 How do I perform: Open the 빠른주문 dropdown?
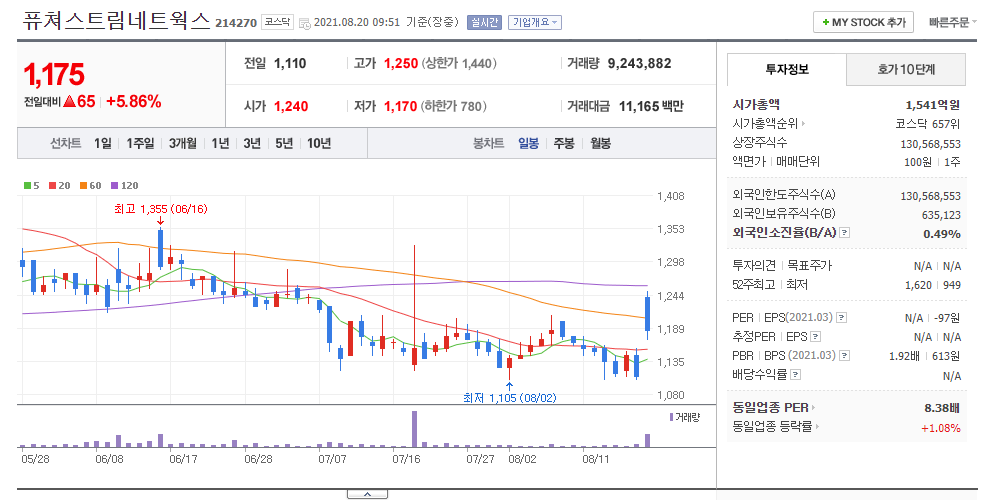tap(952, 23)
